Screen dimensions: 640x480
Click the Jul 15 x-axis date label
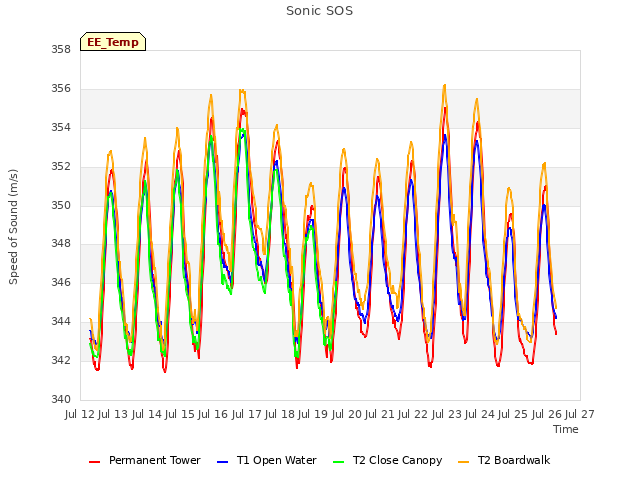180,414
